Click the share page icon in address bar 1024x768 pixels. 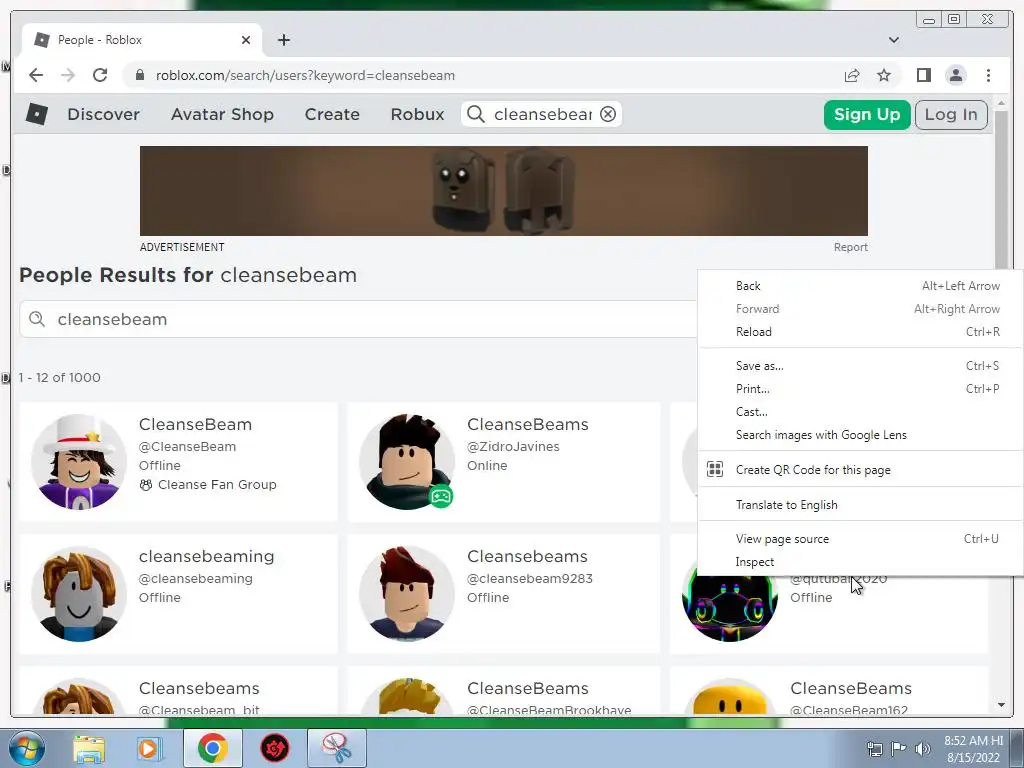click(852, 75)
